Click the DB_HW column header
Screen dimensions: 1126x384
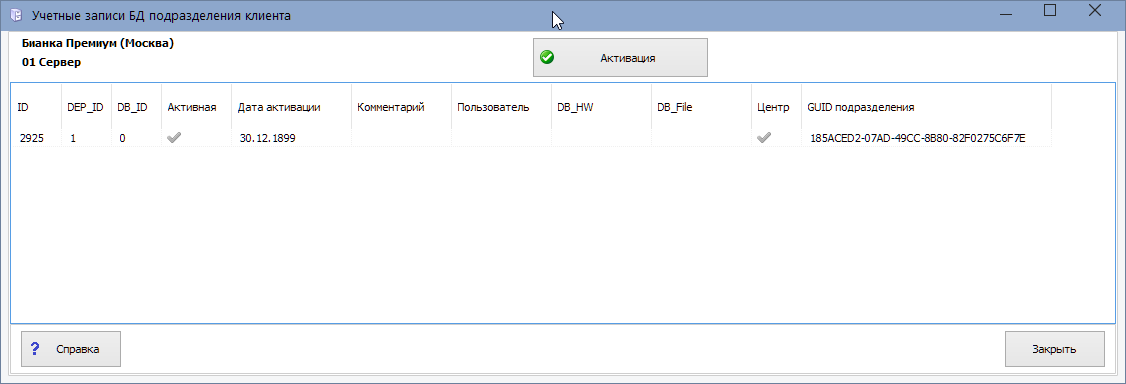click(602, 107)
